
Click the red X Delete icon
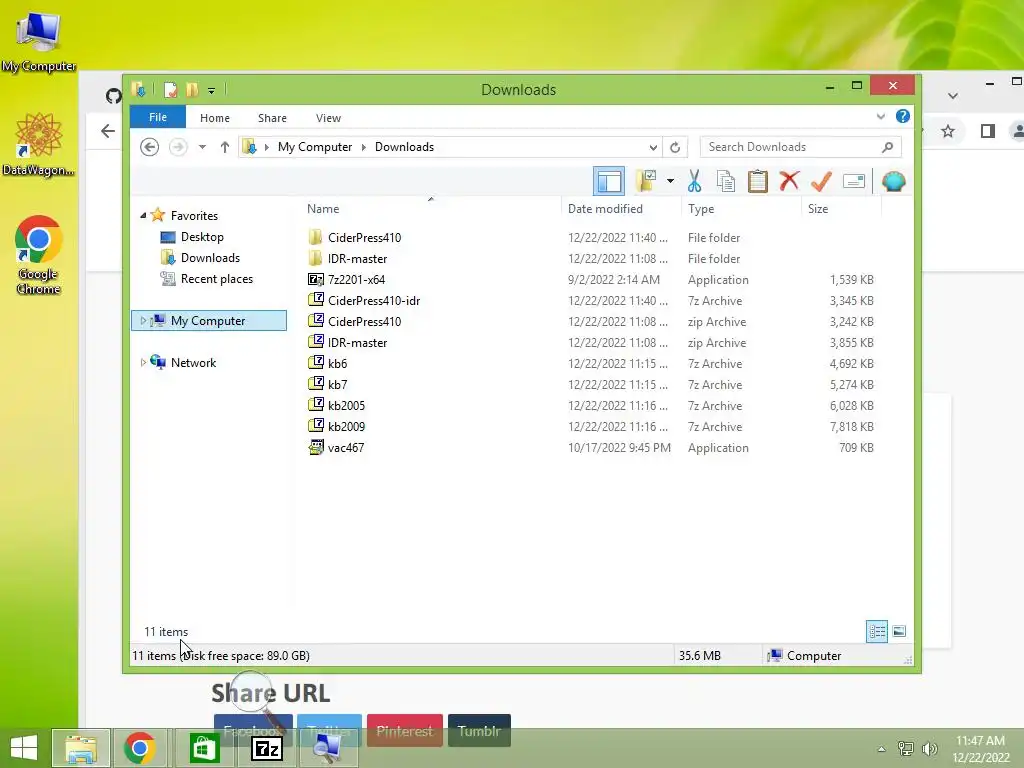point(789,181)
